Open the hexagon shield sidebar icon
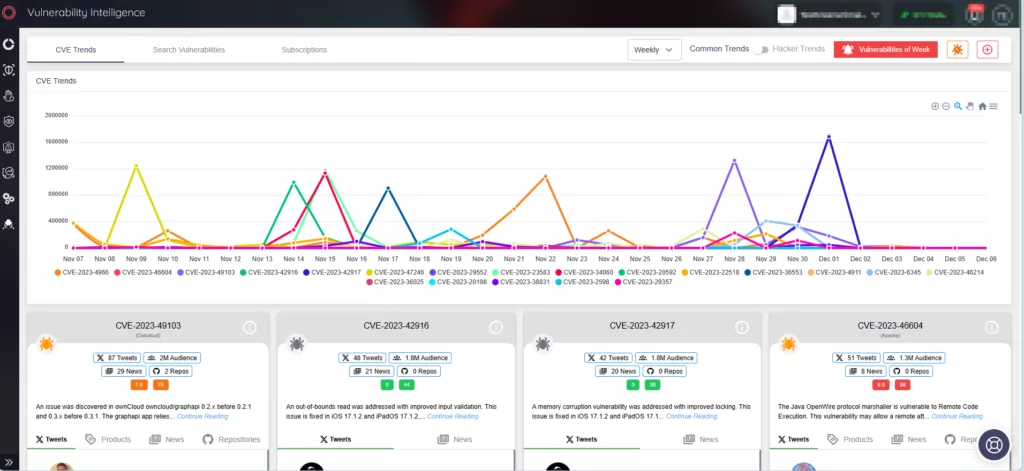Image resolution: width=1024 pixels, height=471 pixels. (8, 122)
